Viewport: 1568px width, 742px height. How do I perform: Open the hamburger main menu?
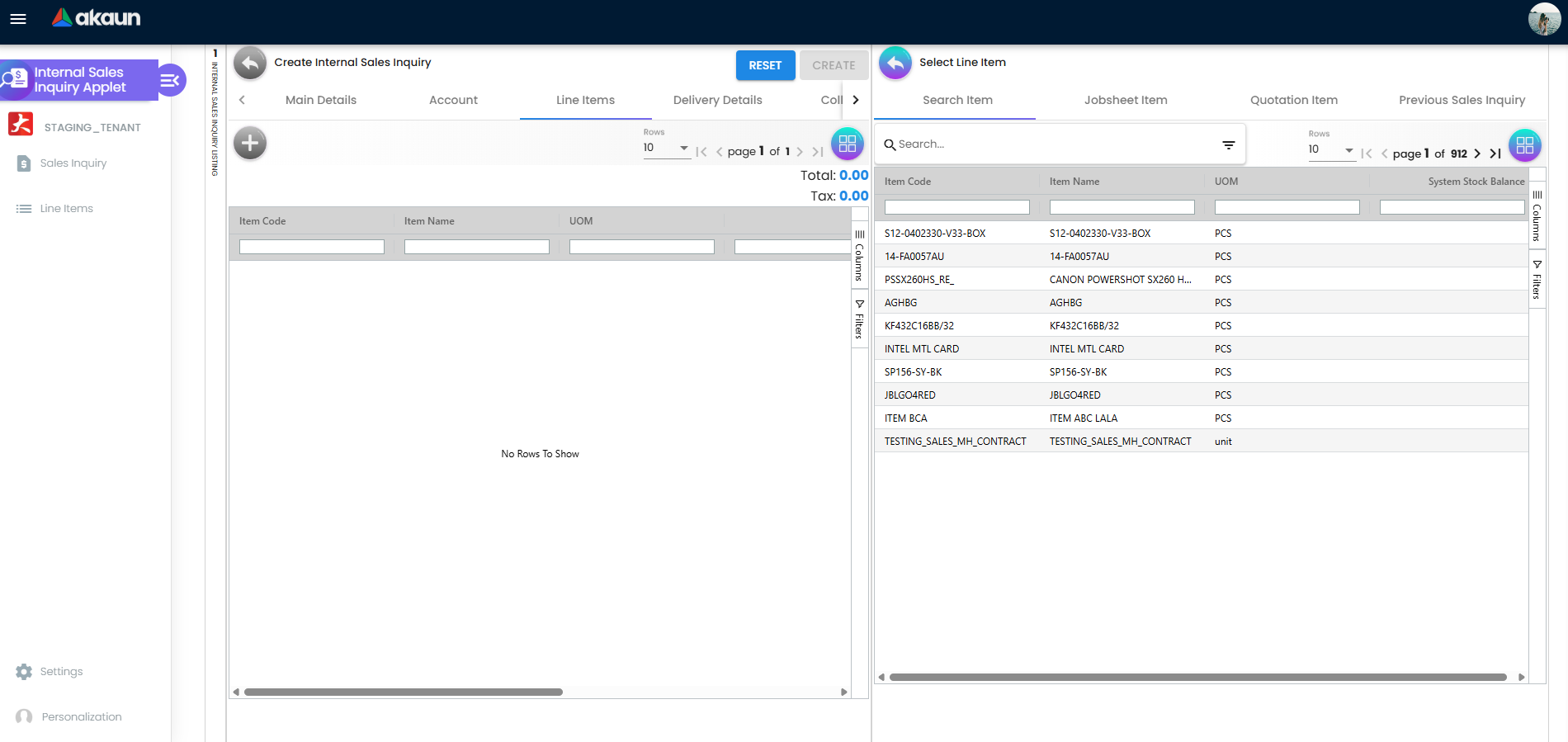(18, 19)
